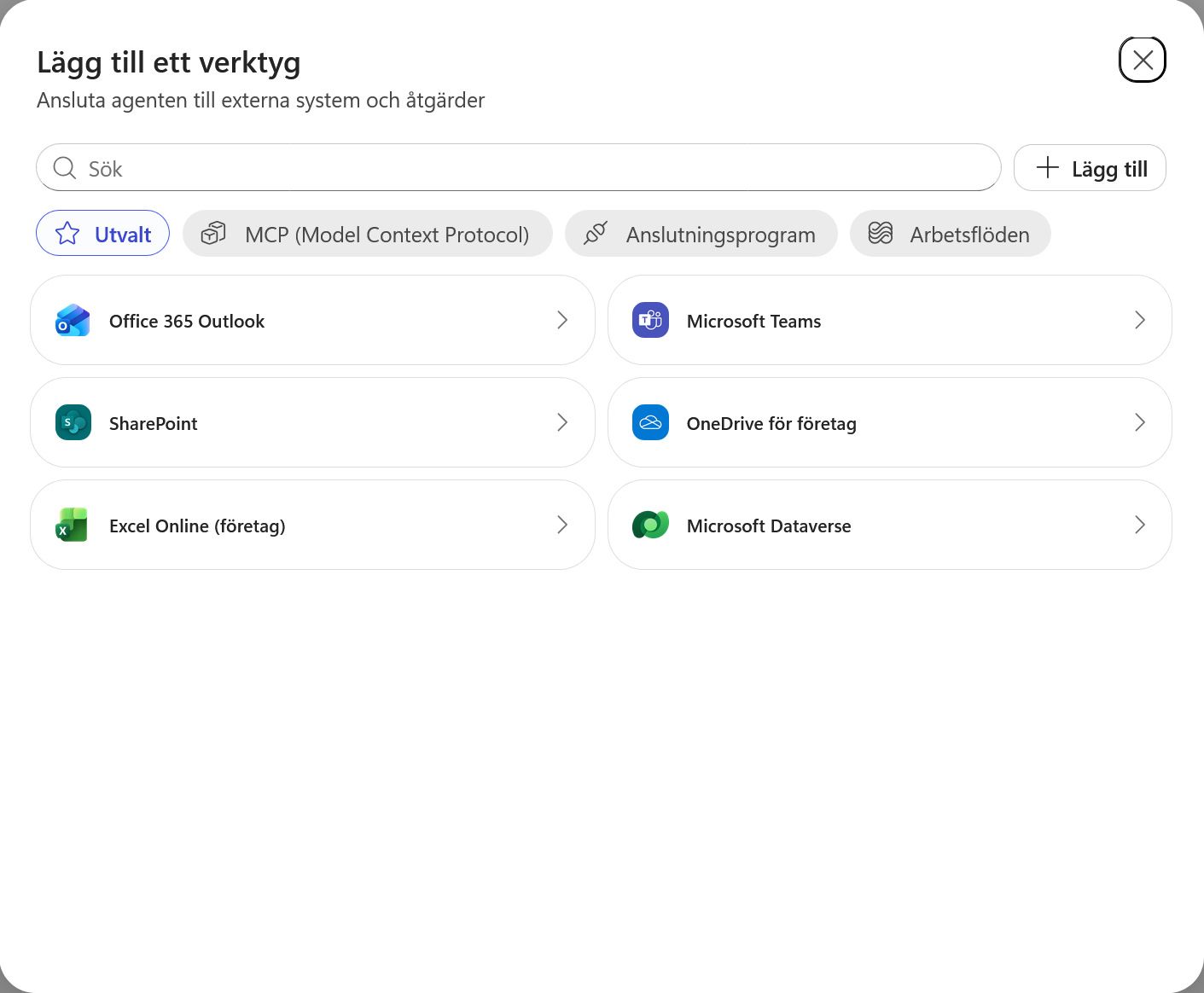The width and height of the screenshot is (1204, 993).
Task: Open the Office 365 Outlook label
Action: (187, 322)
